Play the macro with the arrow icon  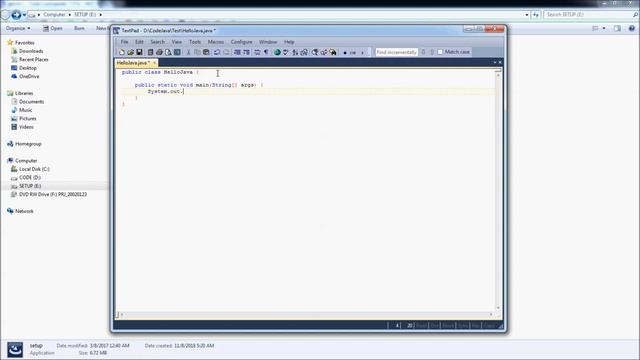[x=362, y=52]
